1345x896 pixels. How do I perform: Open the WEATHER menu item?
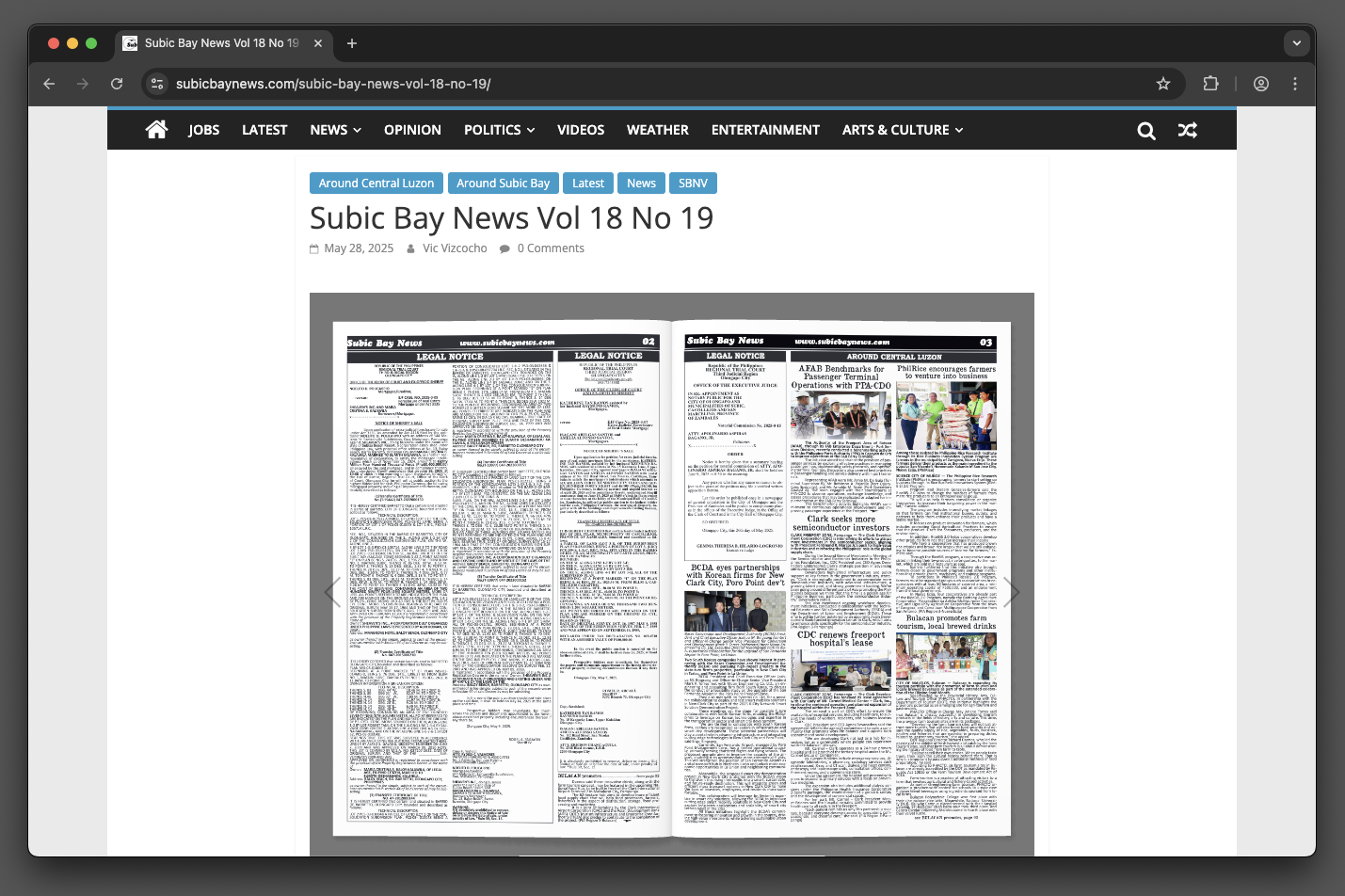(658, 130)
